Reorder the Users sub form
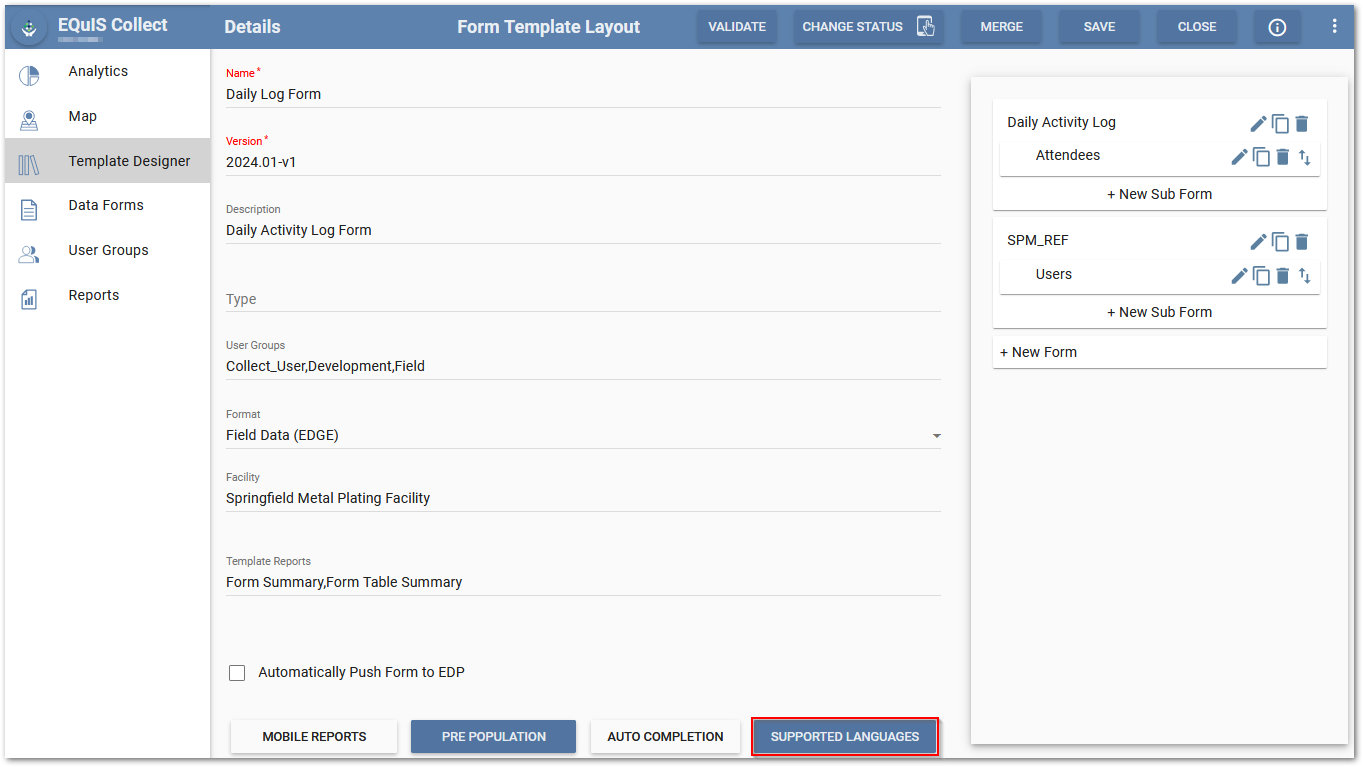 (1304, 276)
